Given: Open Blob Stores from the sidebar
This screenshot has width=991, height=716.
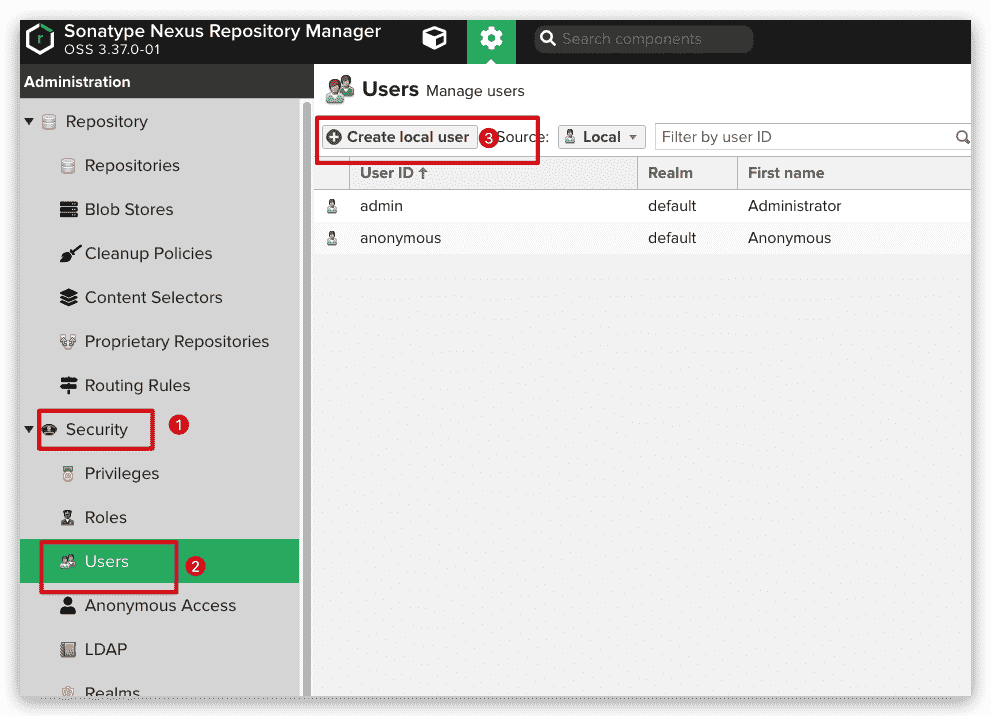Looking at the screenshot, I should [128, 210].
